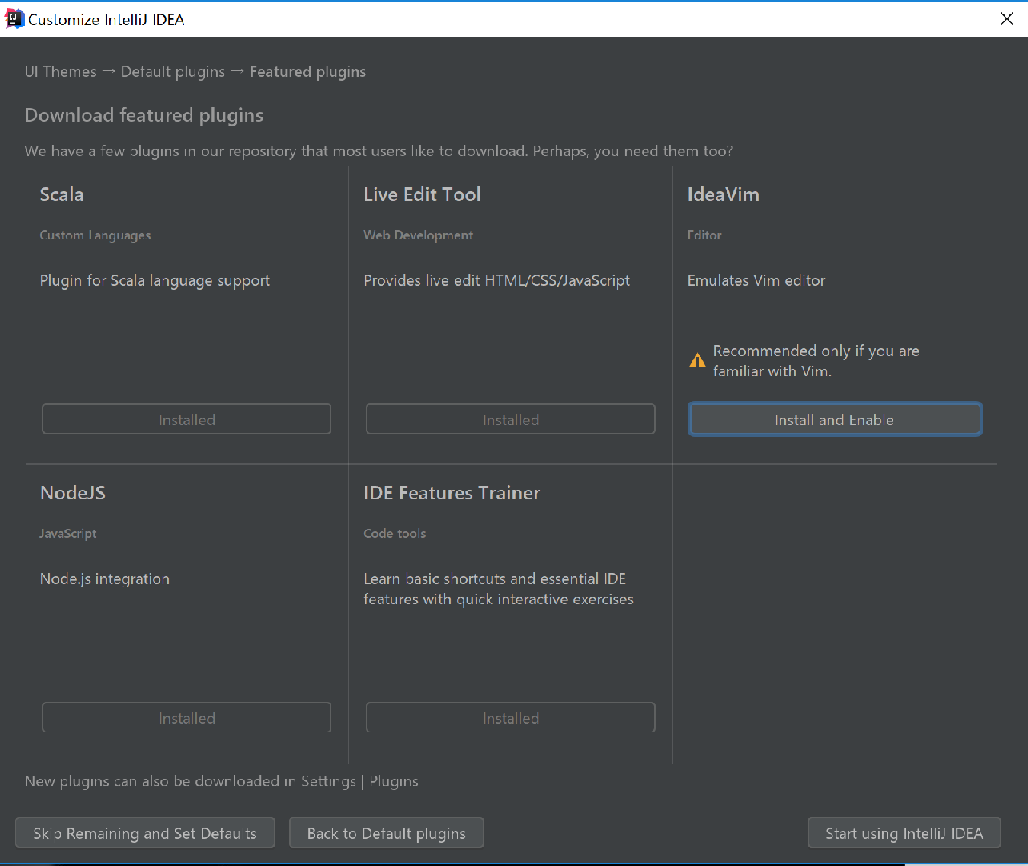Screen dimensions: 1028x866
Task: Click the Live Edit Tool card title
Action: click(422, 194)
